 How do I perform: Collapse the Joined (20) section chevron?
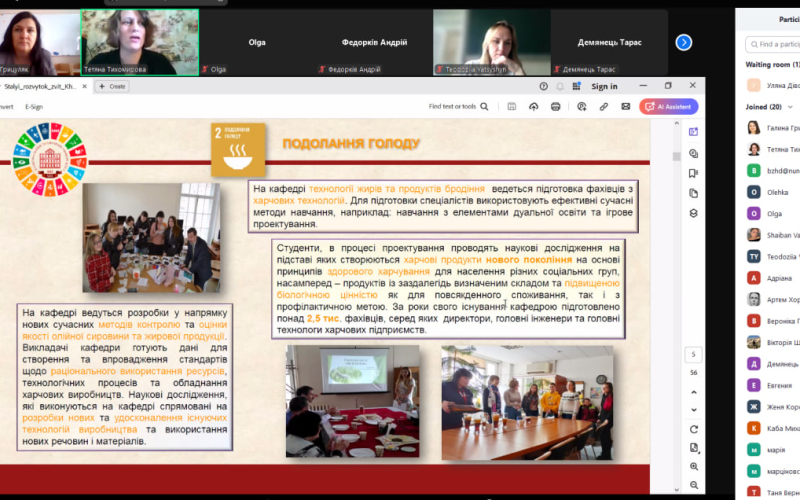tap(790, 107)
